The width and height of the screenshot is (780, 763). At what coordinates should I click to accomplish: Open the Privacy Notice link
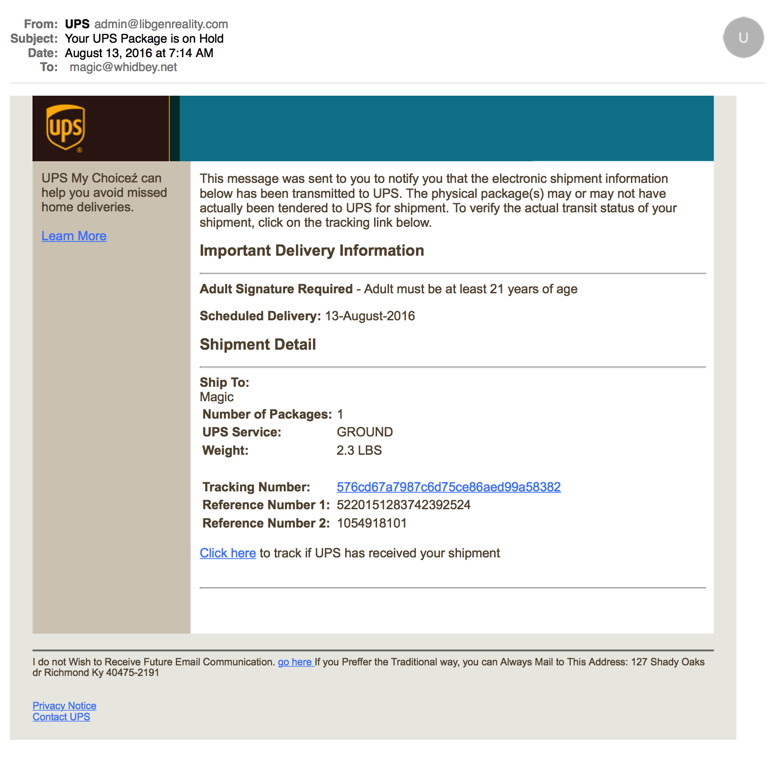click(64, 706)
